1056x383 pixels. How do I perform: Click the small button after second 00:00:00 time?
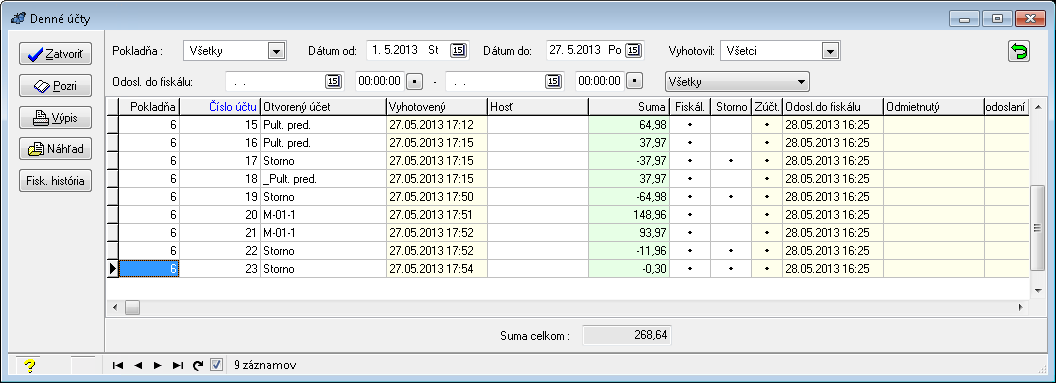634,81
